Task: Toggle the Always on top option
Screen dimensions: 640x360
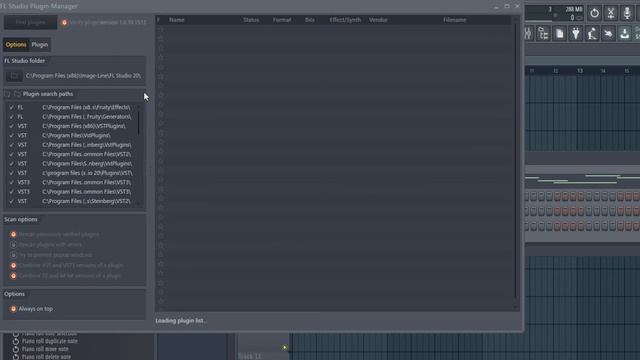Action: (13, 309)
